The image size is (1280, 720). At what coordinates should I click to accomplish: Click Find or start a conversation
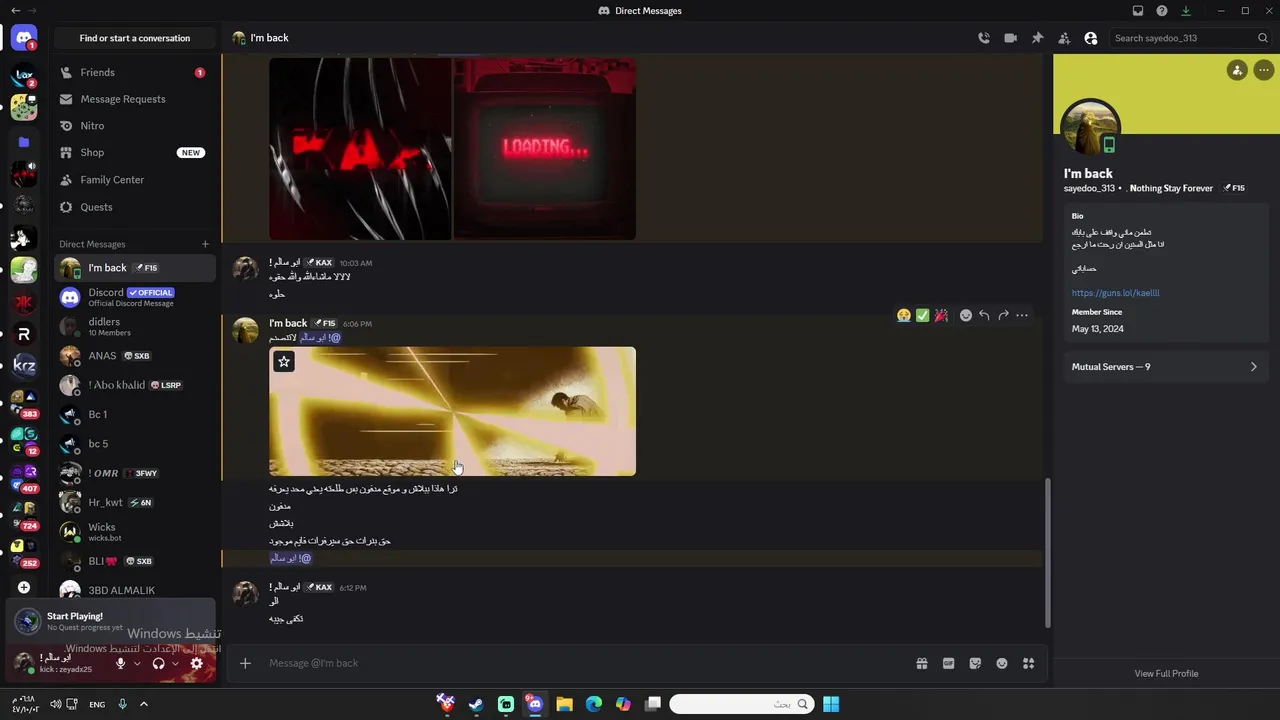(x=135, y=38)
